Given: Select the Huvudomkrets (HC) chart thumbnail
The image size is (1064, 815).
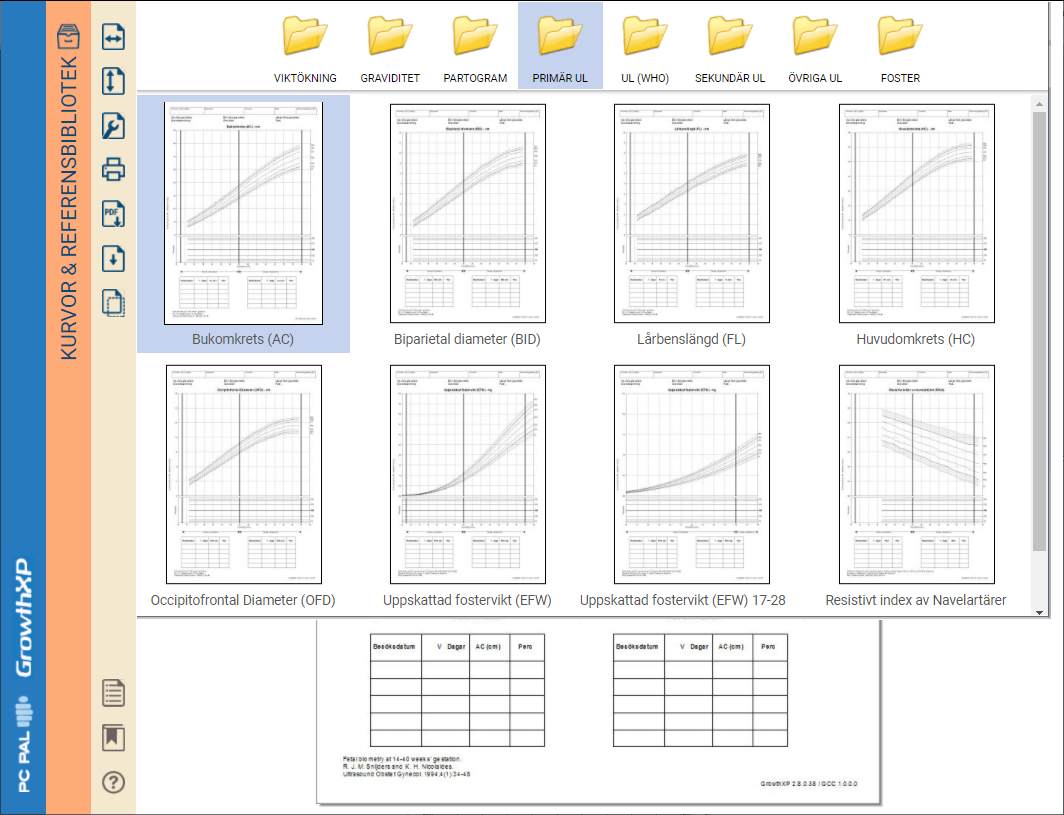Looking at the screenshot, I should click(x=917, y=214).
